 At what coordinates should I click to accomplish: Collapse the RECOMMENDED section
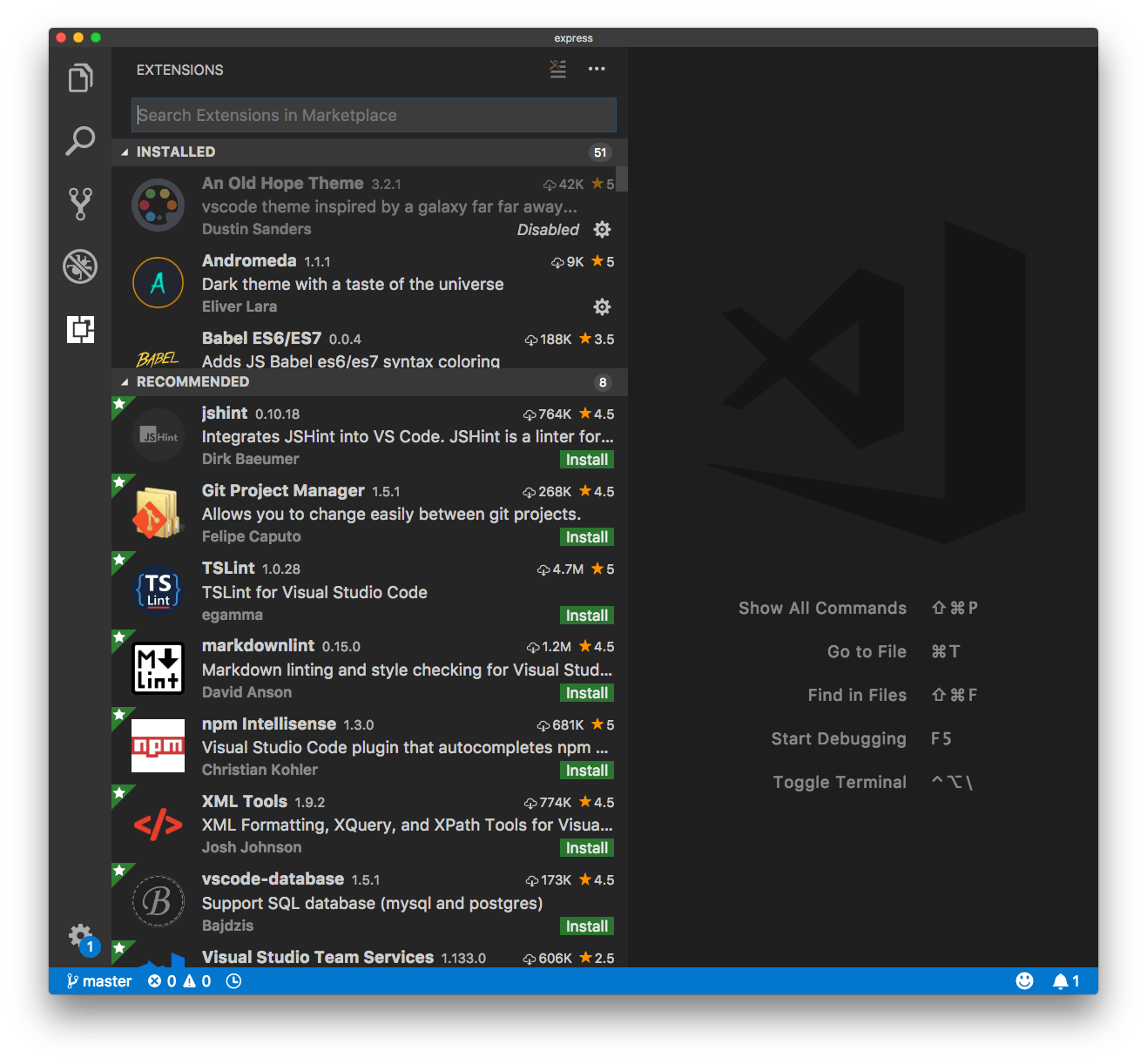click(x=125, y=382)
